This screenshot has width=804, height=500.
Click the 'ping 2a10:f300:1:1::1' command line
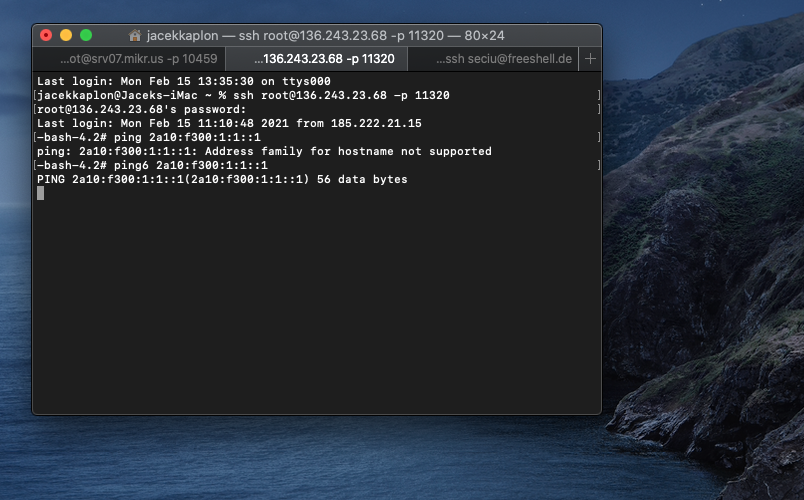[x=149, y=137]
